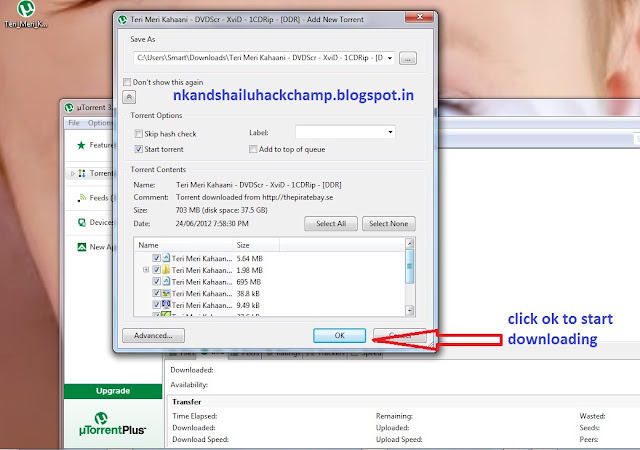Viewport: 640px width, 450px height.
Task: Open the Devices icon in sidebar
Action: pyautogui.click(x=82, y=223)
